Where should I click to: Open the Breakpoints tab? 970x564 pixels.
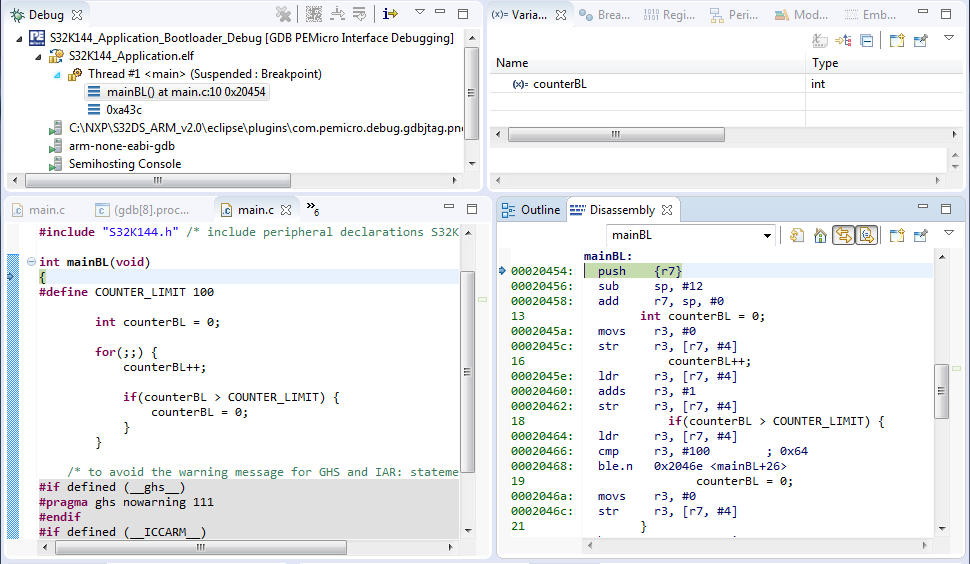(x=604, y=14)
